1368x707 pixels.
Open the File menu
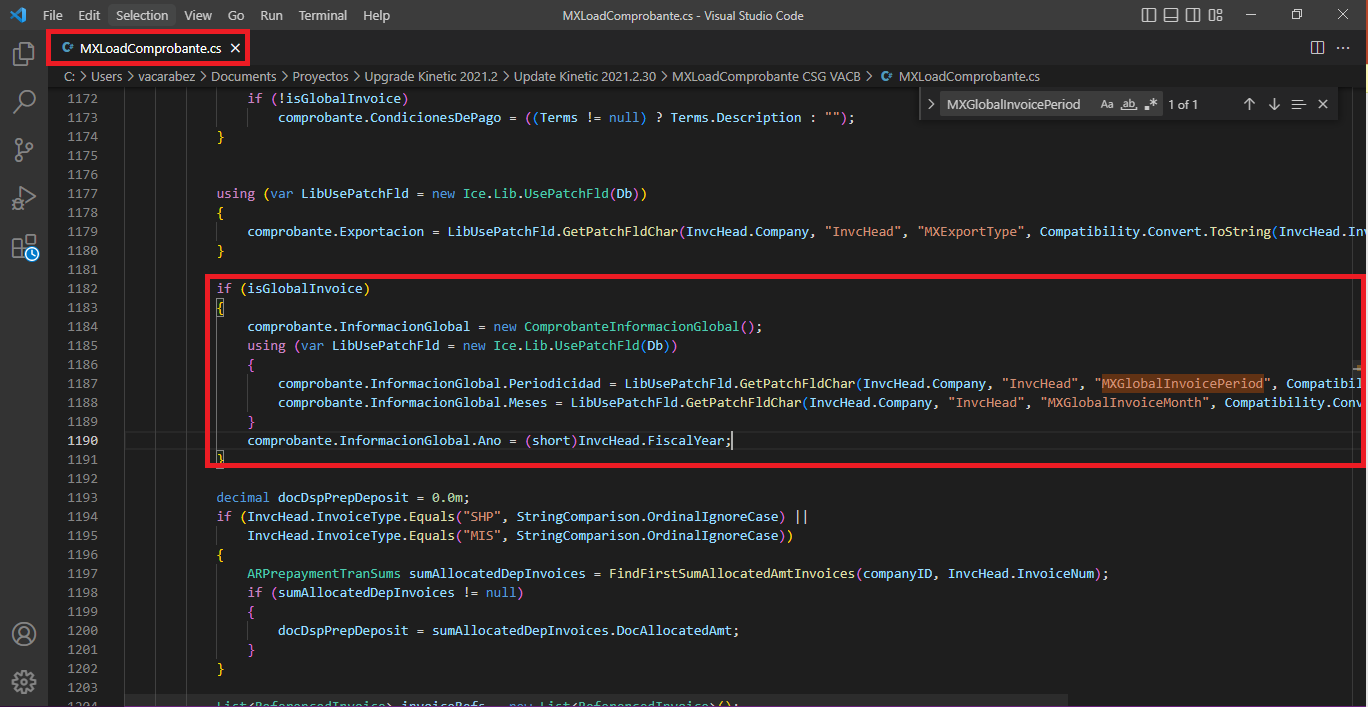52,15
